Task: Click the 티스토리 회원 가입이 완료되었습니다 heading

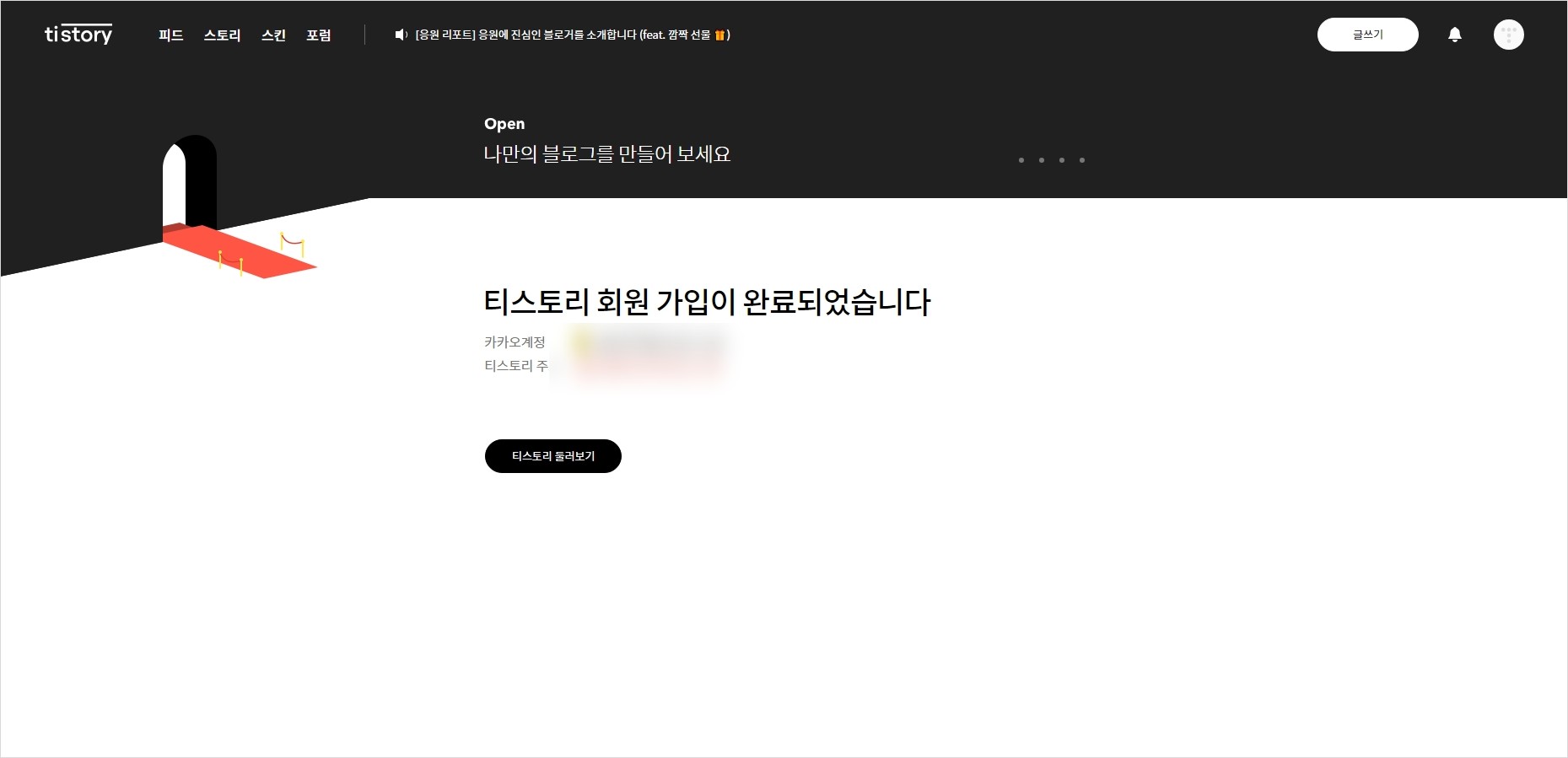Action: pyautogui.click(x=707, y=302)
